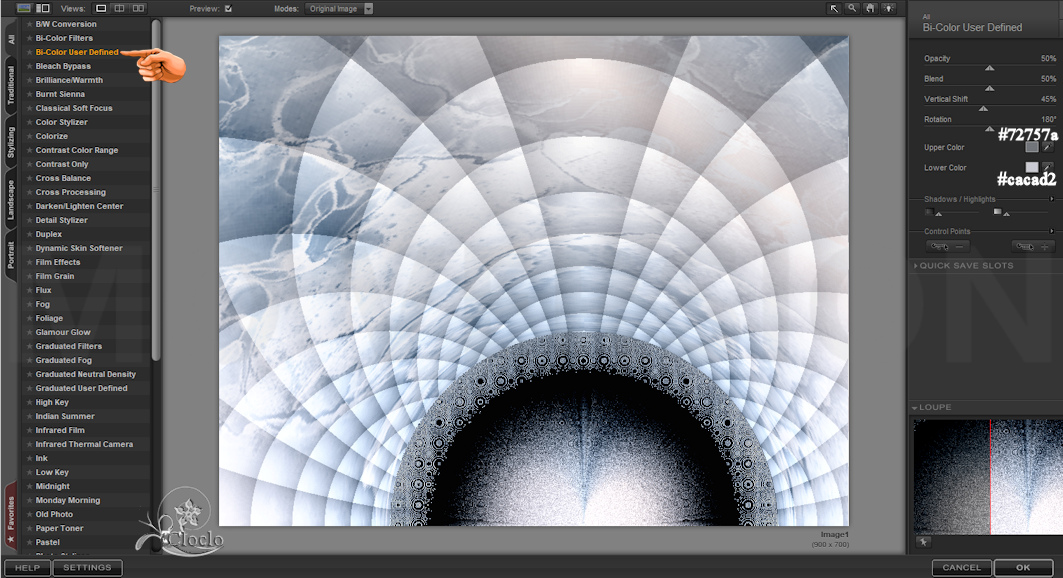Image resolution: width=1063 pixels, height=578 pixels.
Task: Mark Midnight filter as favorite star
Action: click(x=29, y=486)
